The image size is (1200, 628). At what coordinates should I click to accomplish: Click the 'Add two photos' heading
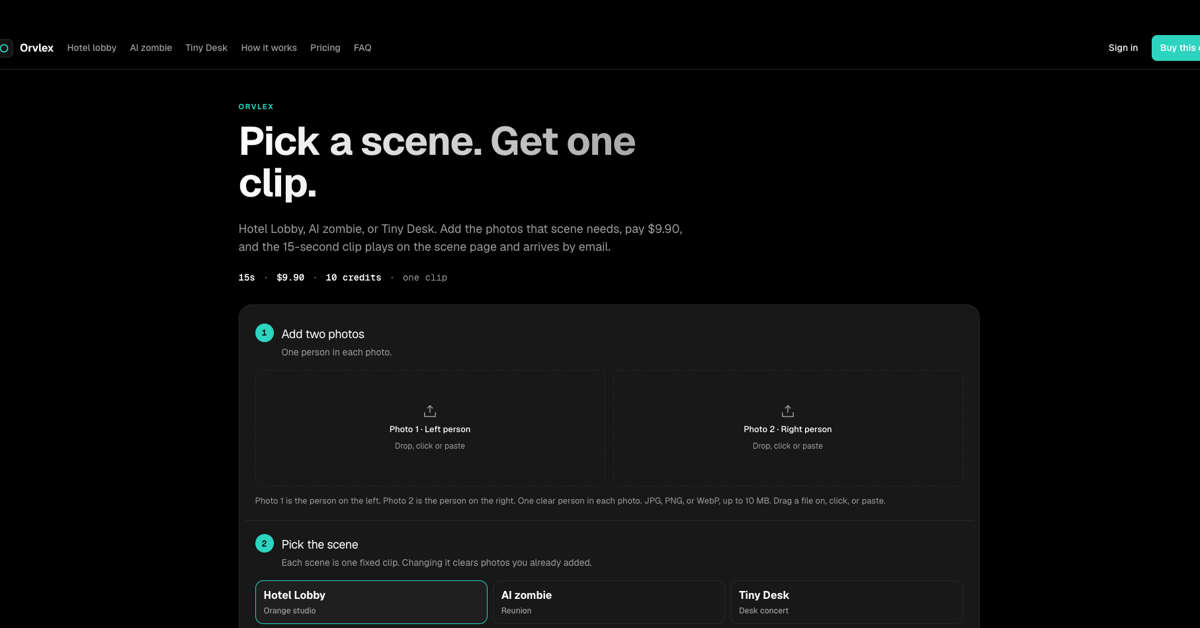pyautogui.click(x=323, y=334)
